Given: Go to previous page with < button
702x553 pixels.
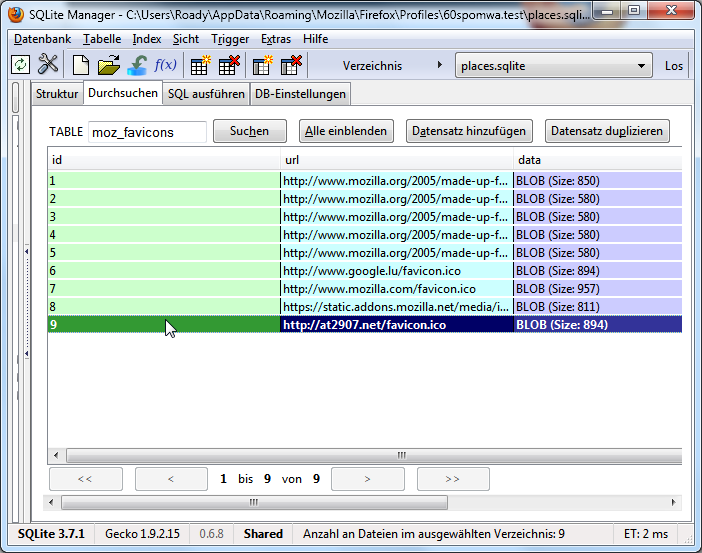Looking at the screenshot, I should 171,479.
